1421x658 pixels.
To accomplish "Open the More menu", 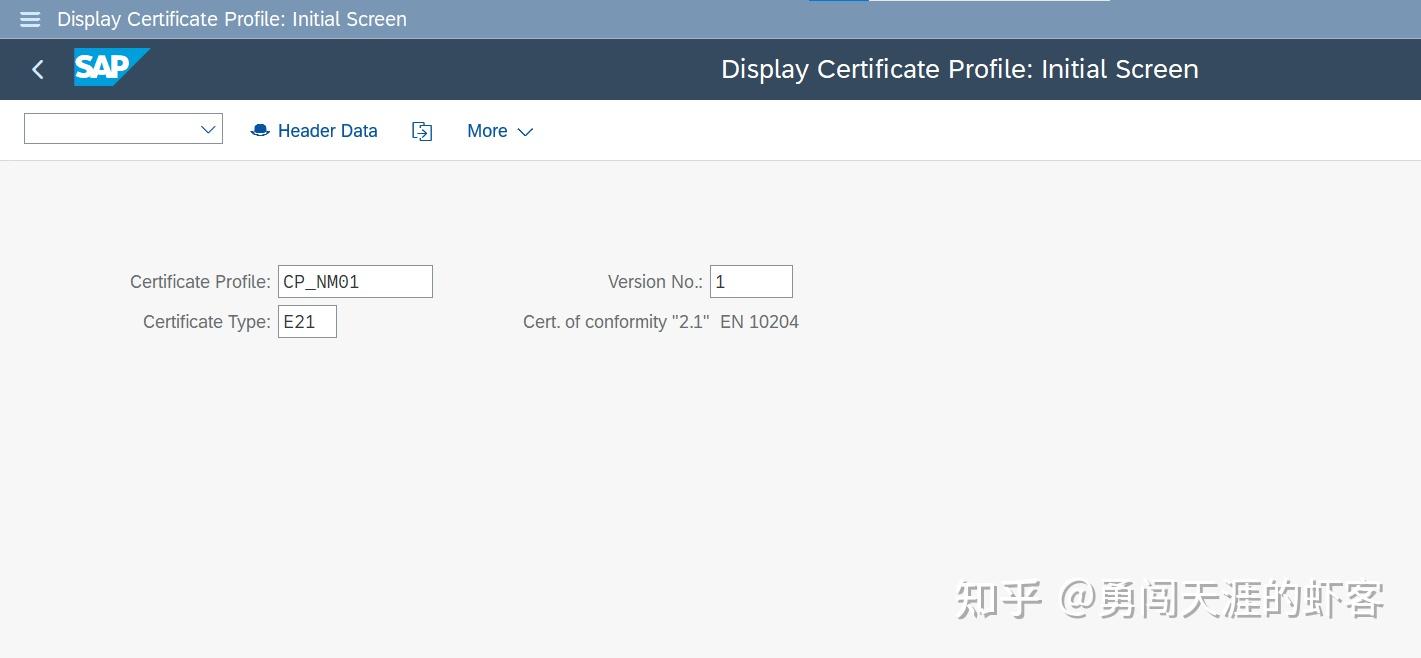I will (488, 131).
